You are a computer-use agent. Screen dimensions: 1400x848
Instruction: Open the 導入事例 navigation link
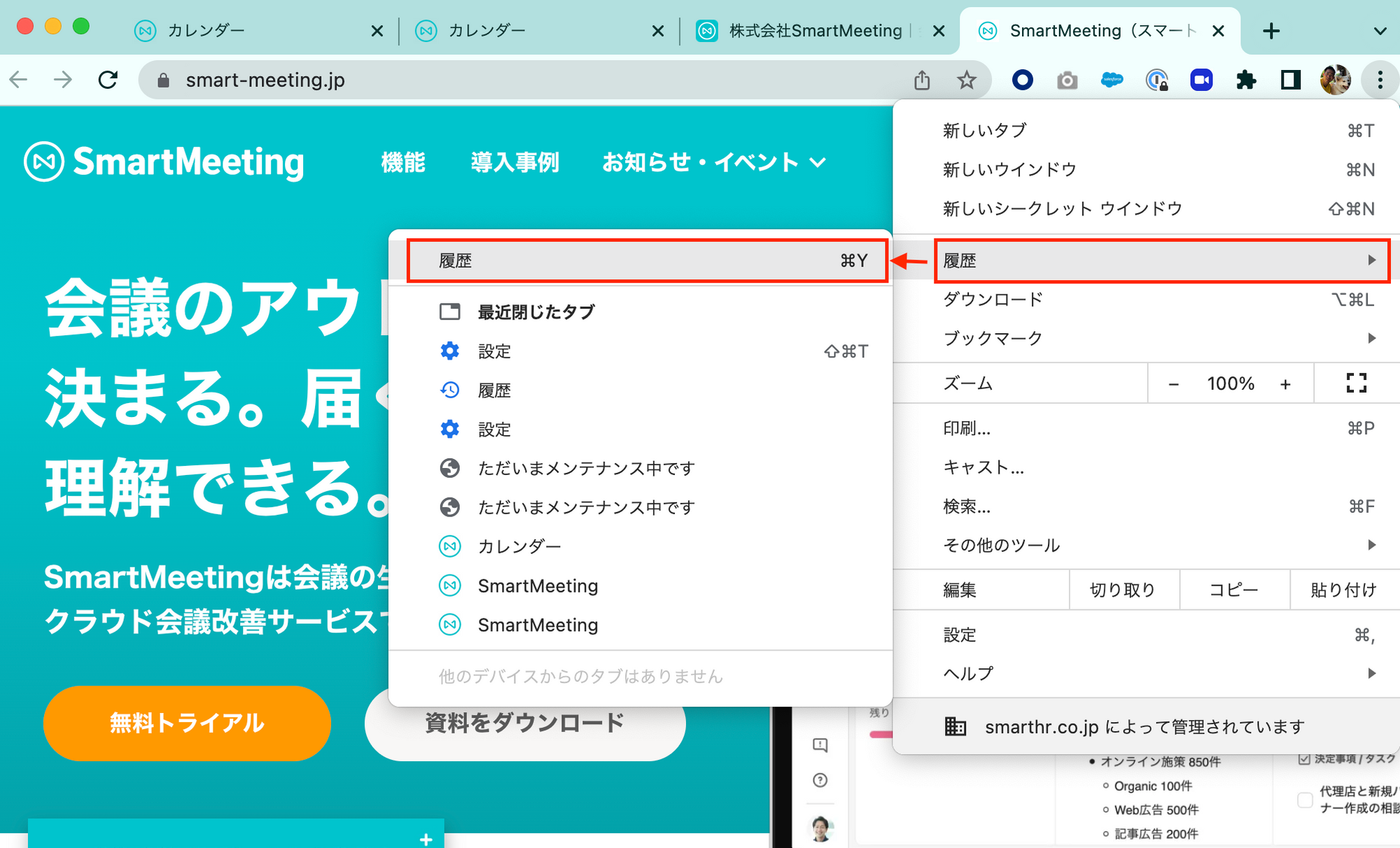tap(515, 162)
